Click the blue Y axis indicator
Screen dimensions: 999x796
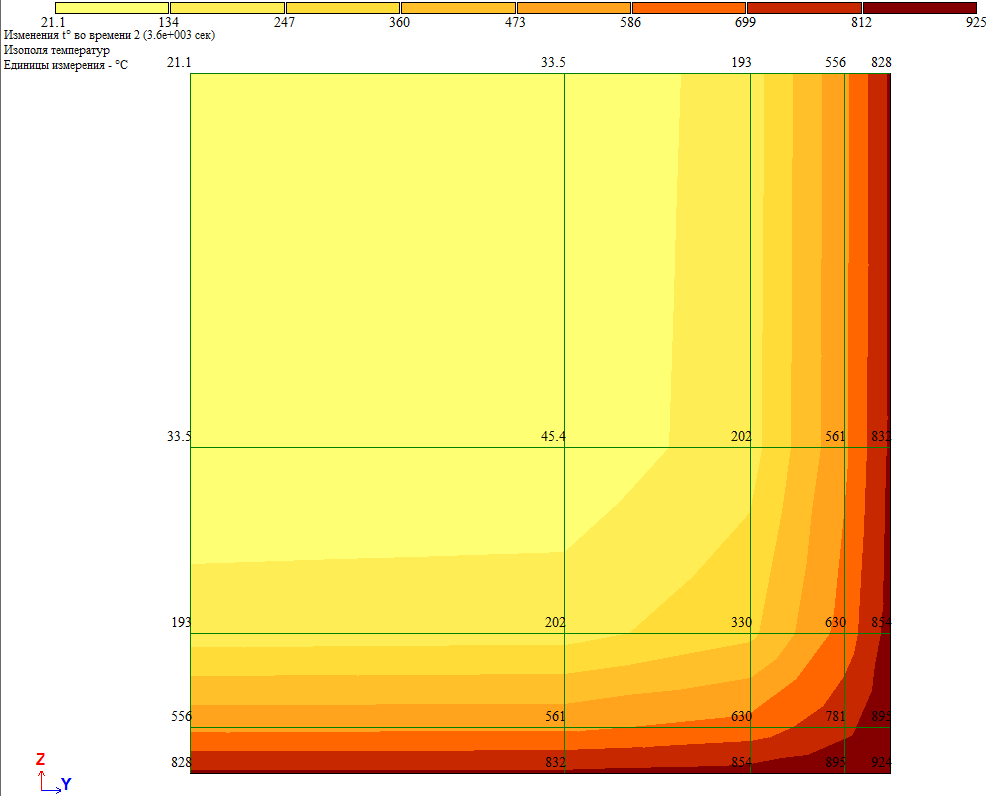click(66, 784)
